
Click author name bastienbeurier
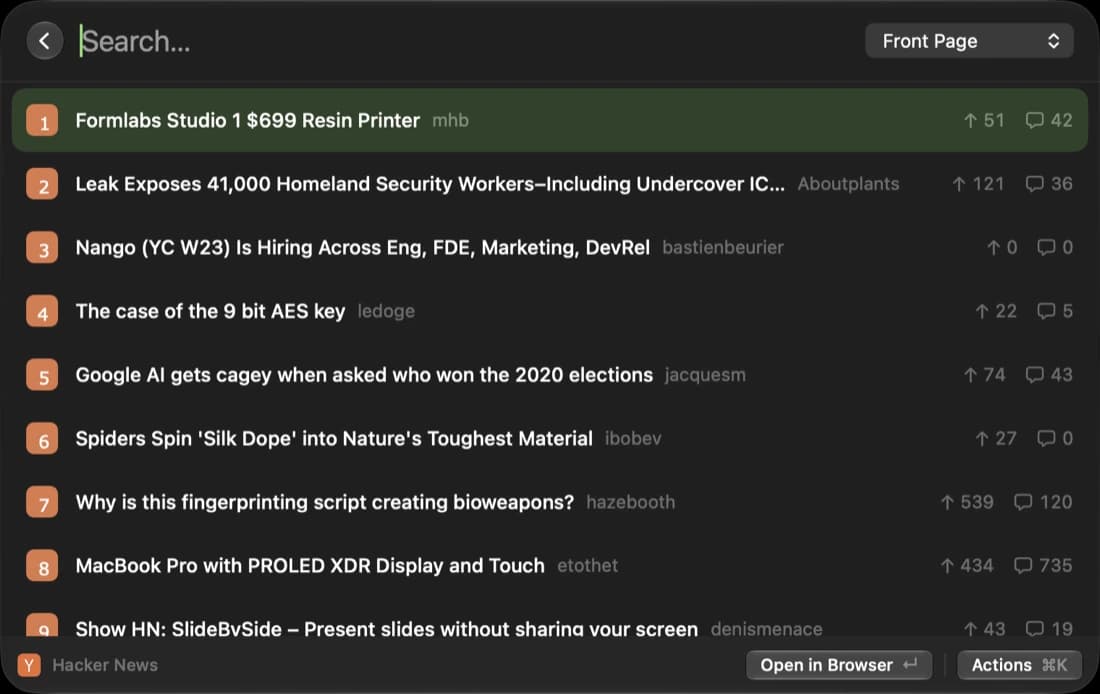[723, 248]
